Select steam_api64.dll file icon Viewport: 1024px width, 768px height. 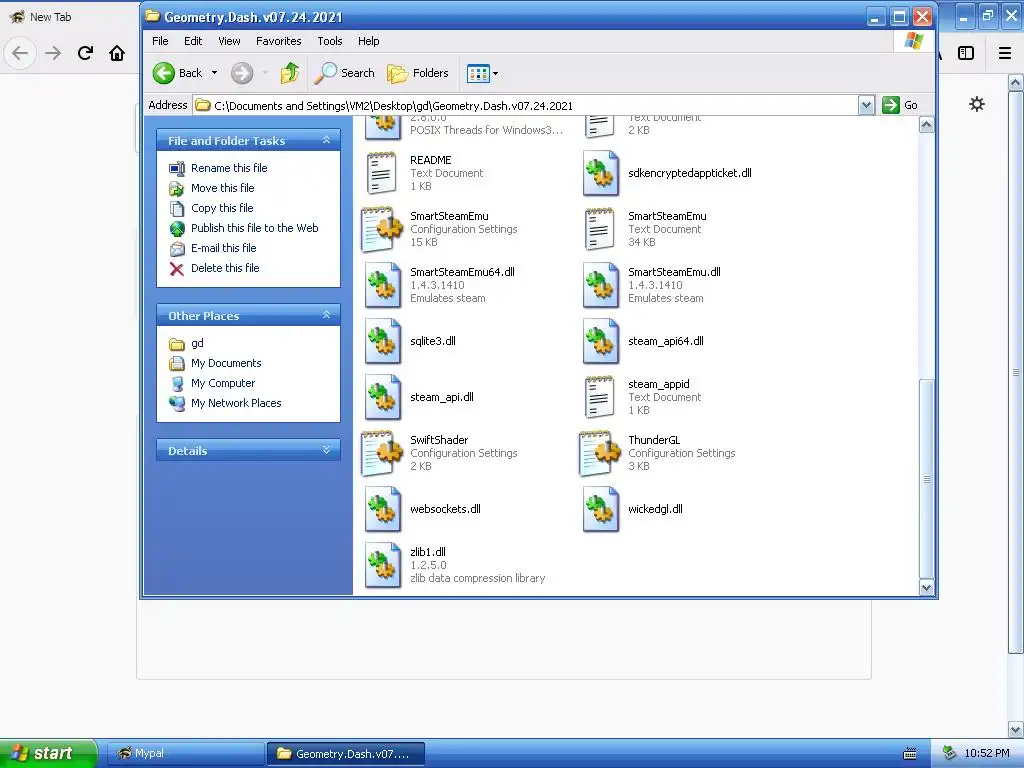click(x=601, y=342)
